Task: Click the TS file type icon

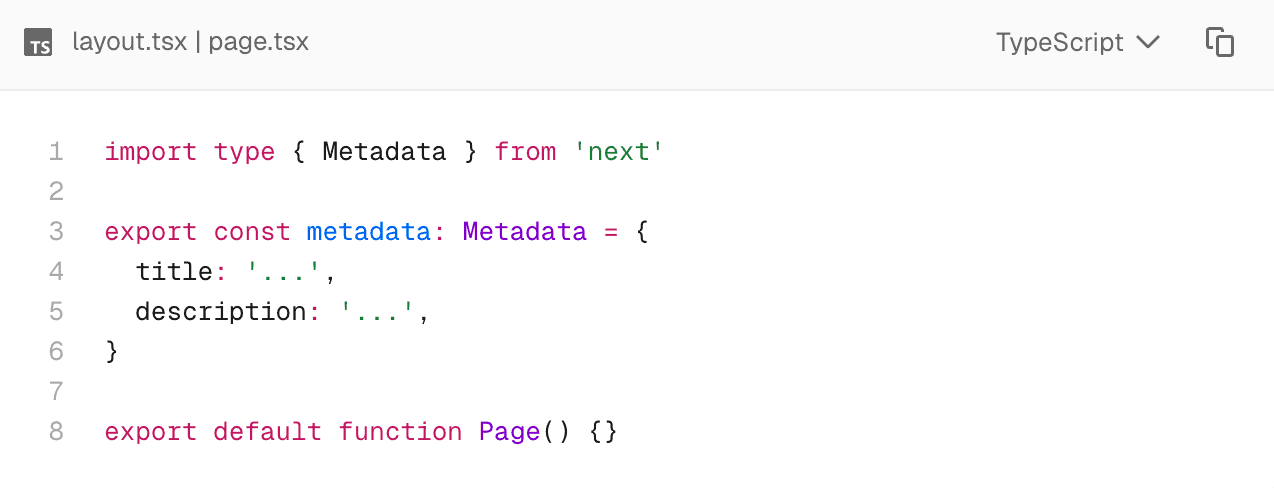Action: (x=38, y=43)
